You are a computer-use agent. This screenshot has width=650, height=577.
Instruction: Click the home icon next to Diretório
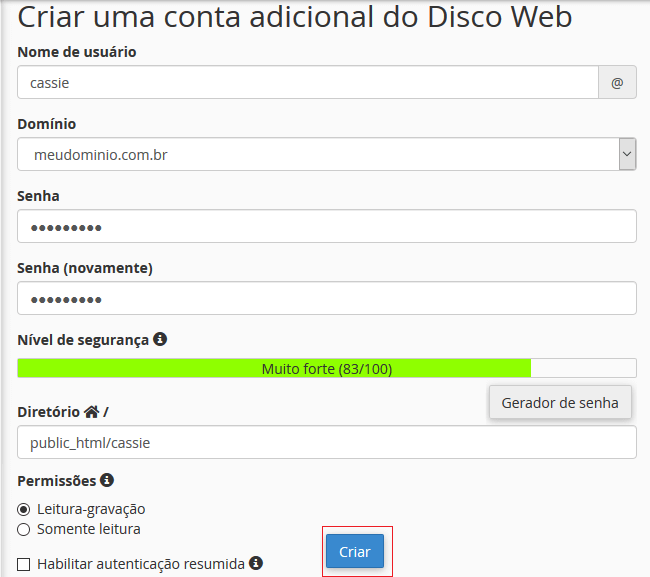pos(92,411)
